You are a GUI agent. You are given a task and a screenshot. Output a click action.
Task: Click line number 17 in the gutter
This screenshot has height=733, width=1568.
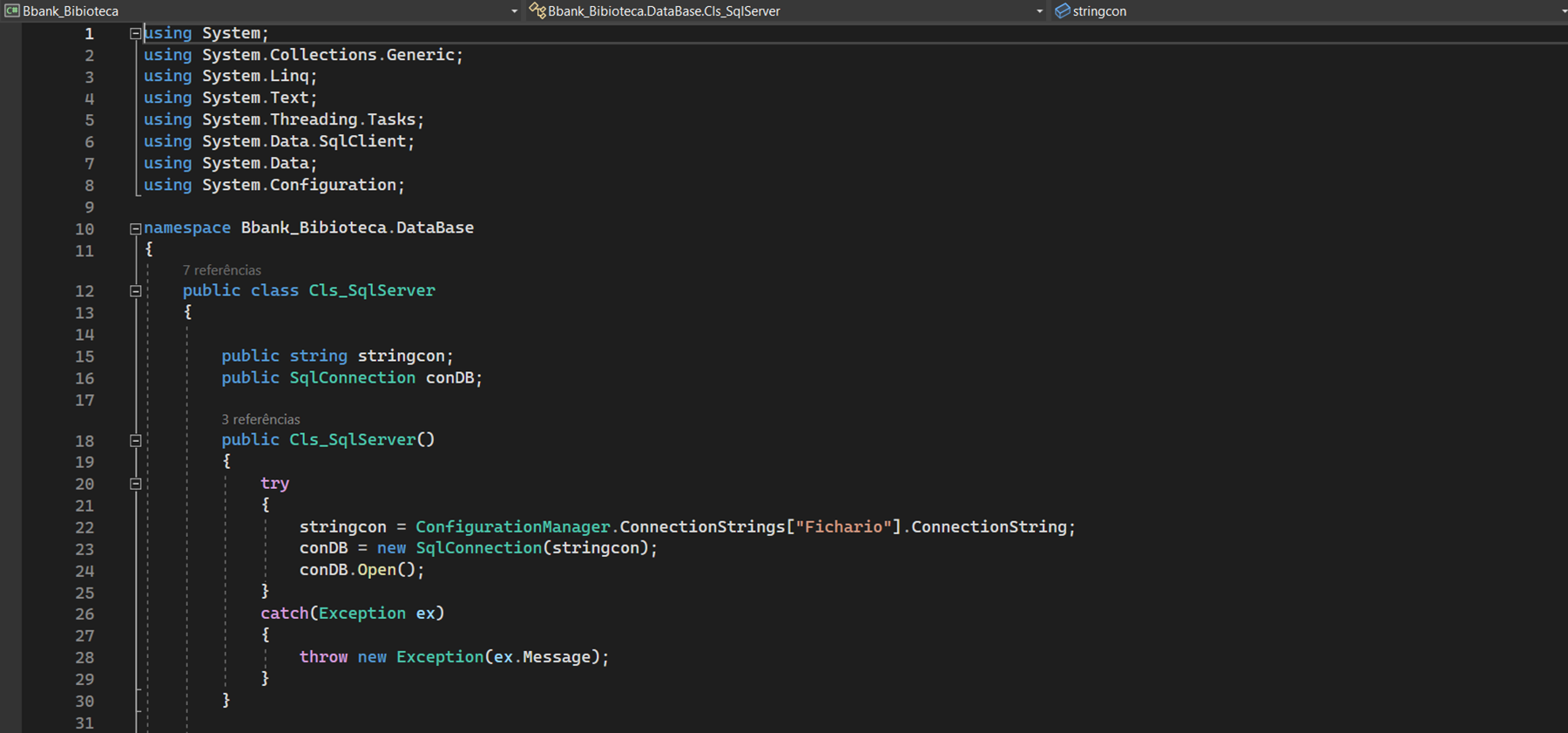coord(84,400)
